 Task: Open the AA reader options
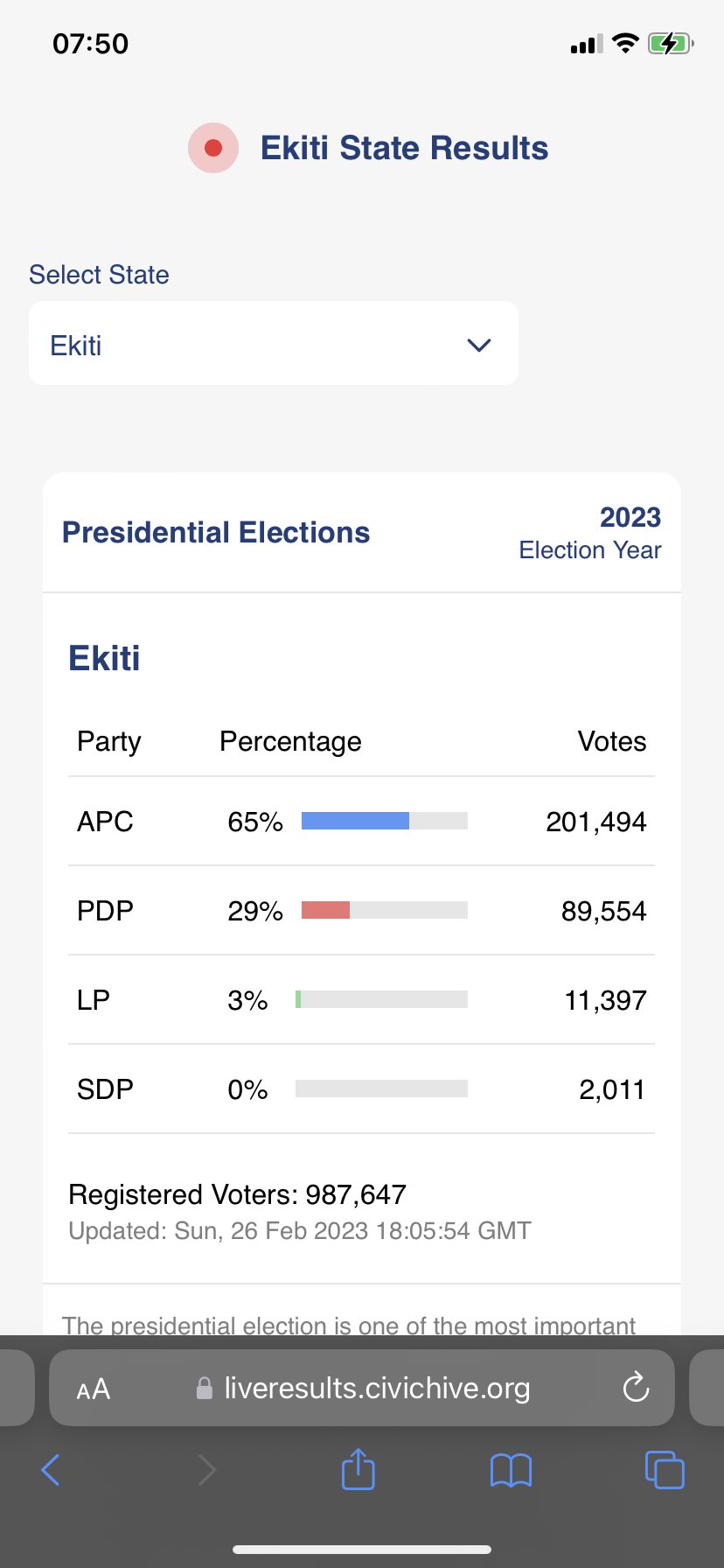pyautogui.click(x=94, y=1389)
